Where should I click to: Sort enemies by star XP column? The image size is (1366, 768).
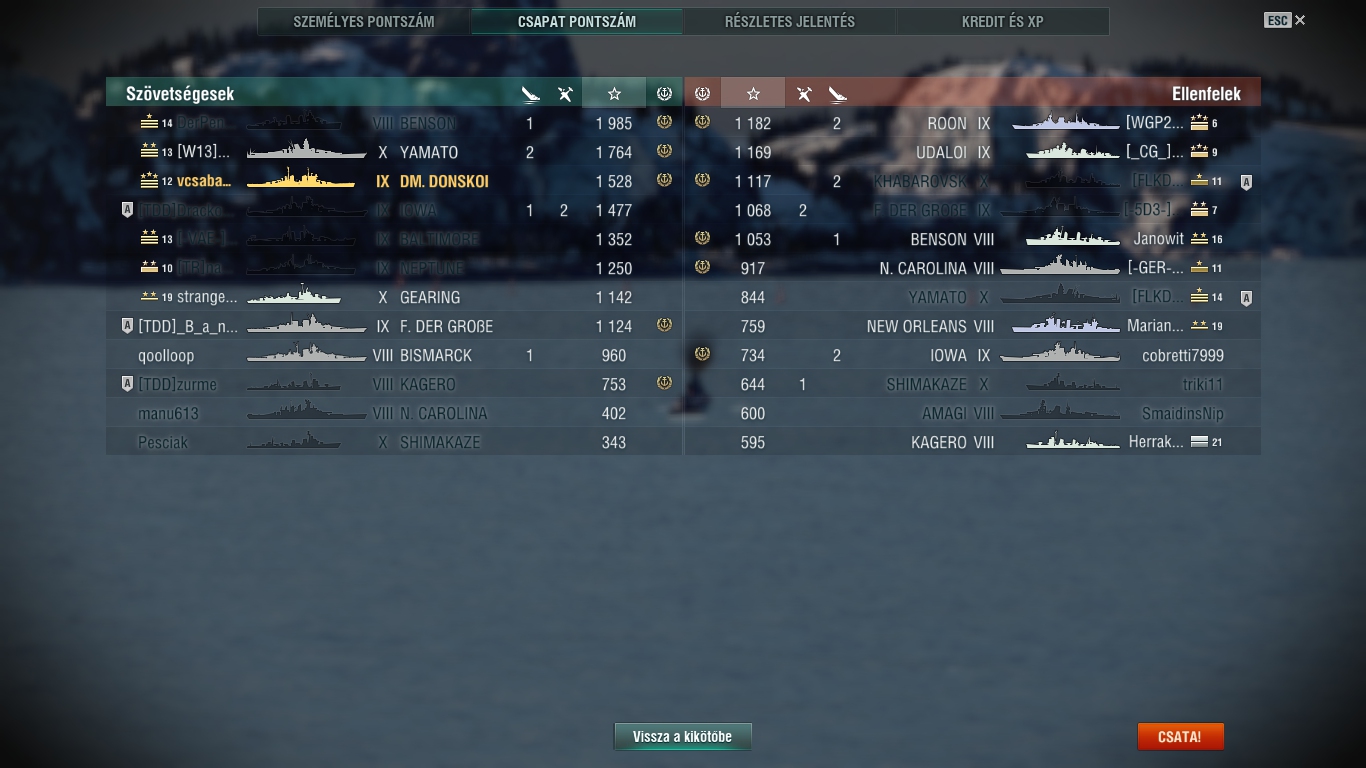click(753, 93)
